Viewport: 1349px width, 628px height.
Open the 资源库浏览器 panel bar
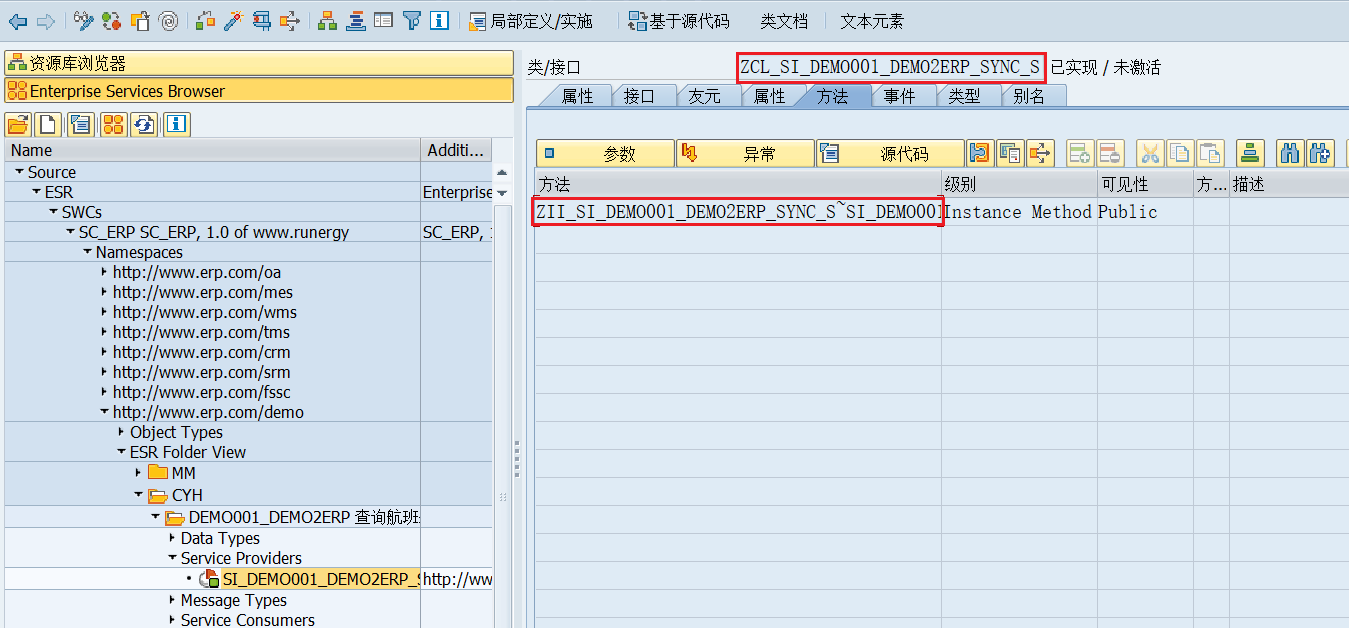259,63
